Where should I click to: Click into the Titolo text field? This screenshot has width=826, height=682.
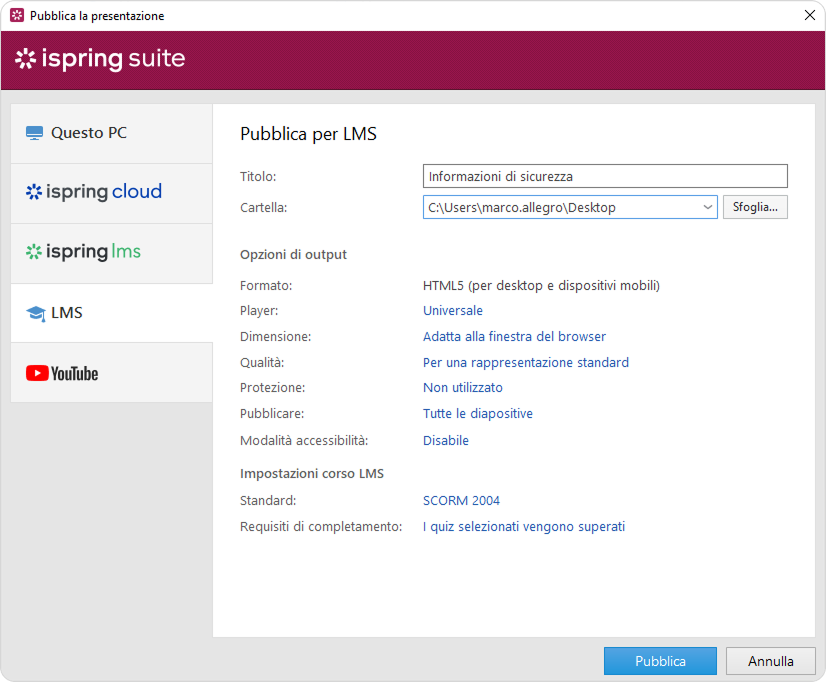[604, 177]
